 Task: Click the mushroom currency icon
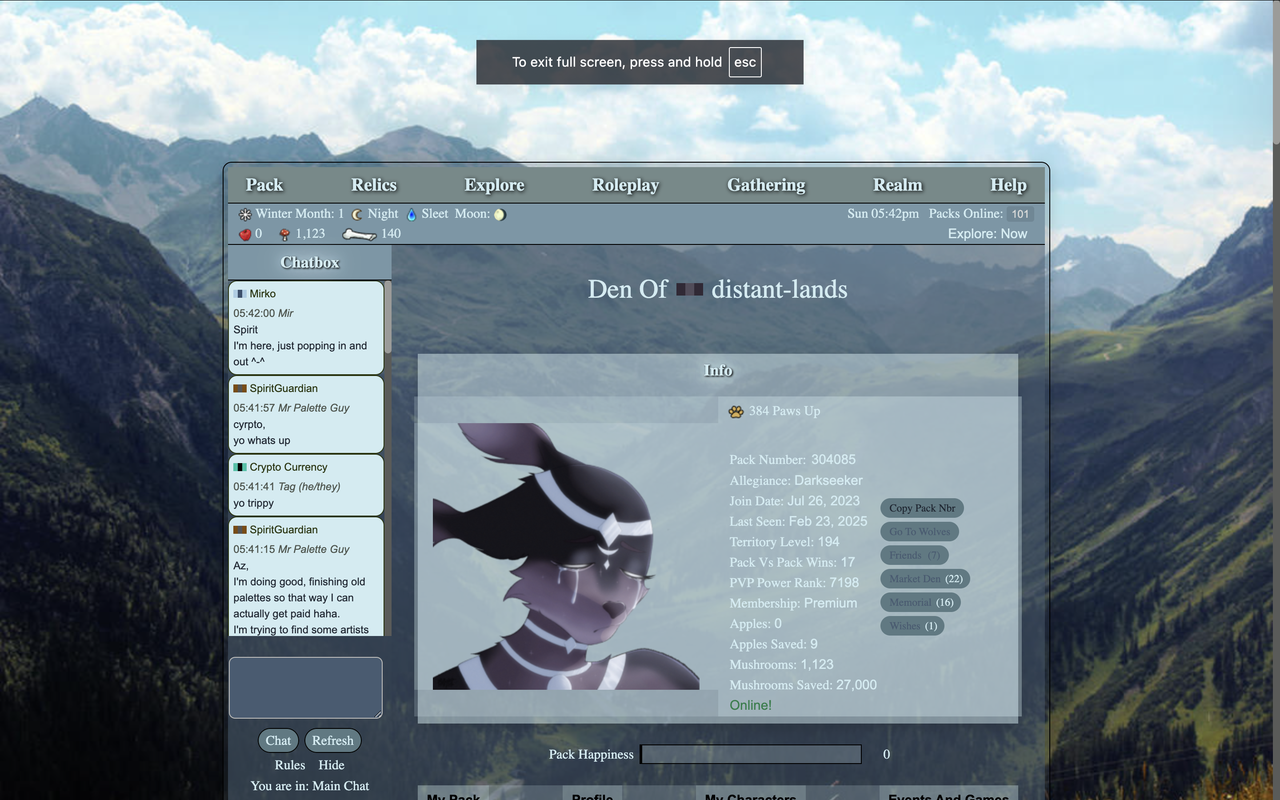283,233
